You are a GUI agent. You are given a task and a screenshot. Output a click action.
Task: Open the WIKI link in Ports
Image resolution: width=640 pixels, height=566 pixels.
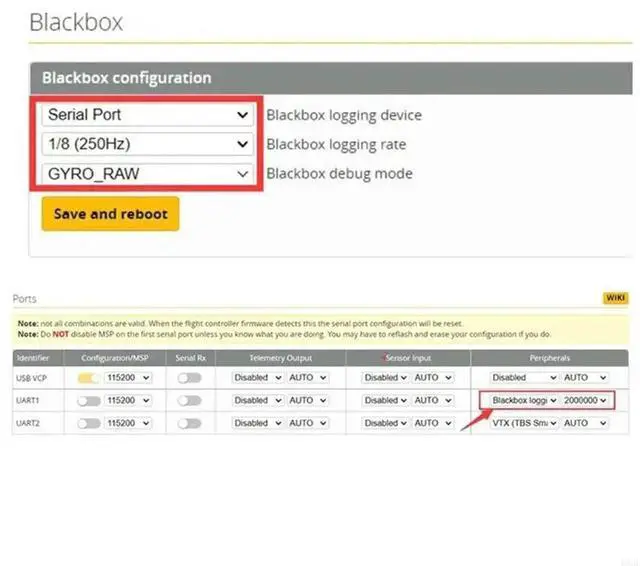pos(615,298)
